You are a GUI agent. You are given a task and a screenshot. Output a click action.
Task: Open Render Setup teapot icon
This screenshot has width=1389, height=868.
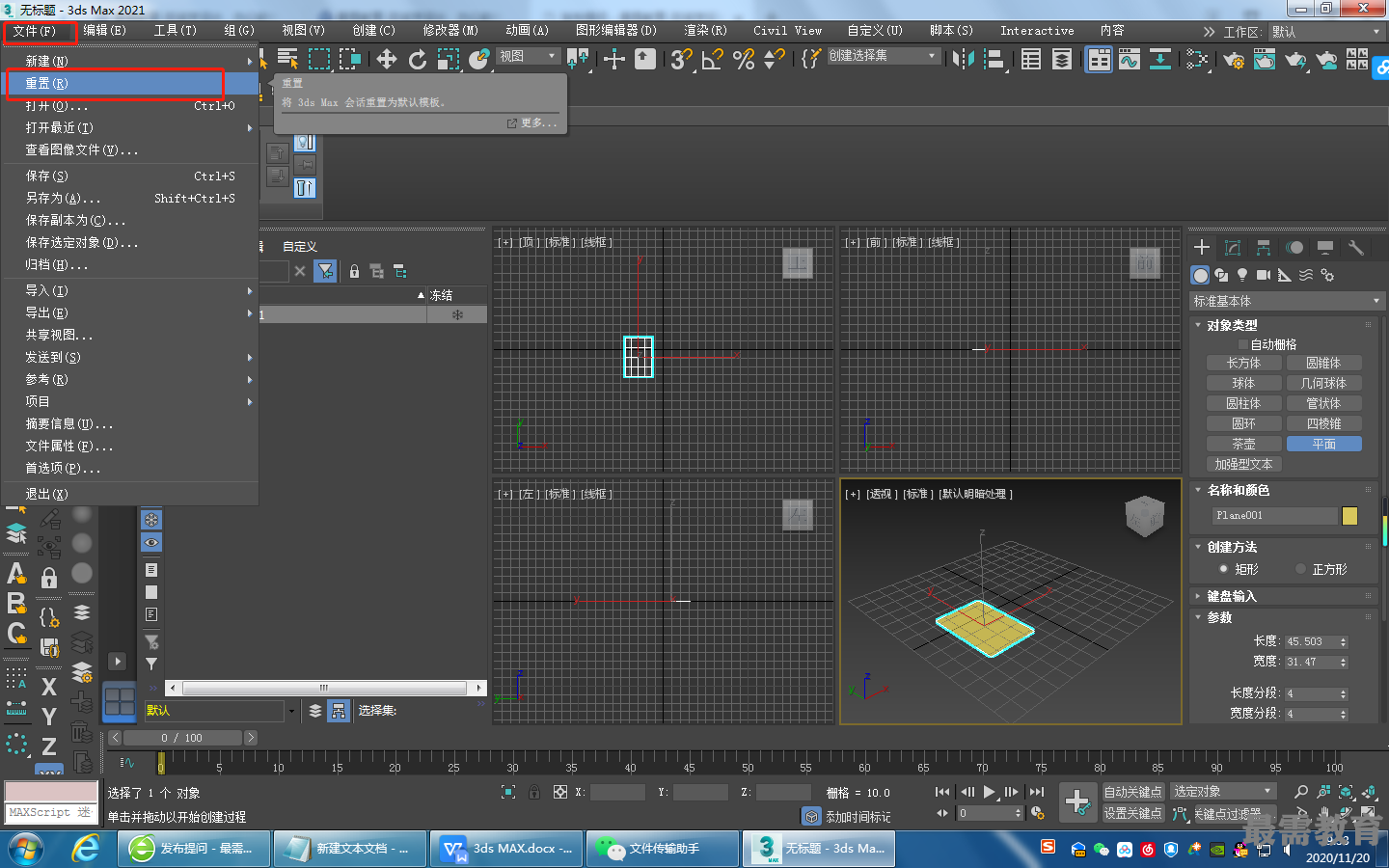click(x=1234, y=60)
